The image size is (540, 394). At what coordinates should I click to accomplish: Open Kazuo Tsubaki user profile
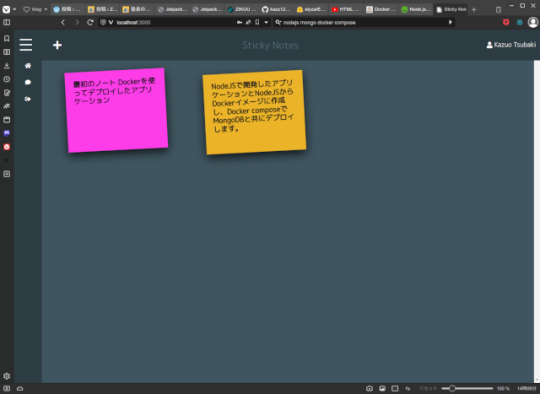pyautogui.click(x=511, y=45)
